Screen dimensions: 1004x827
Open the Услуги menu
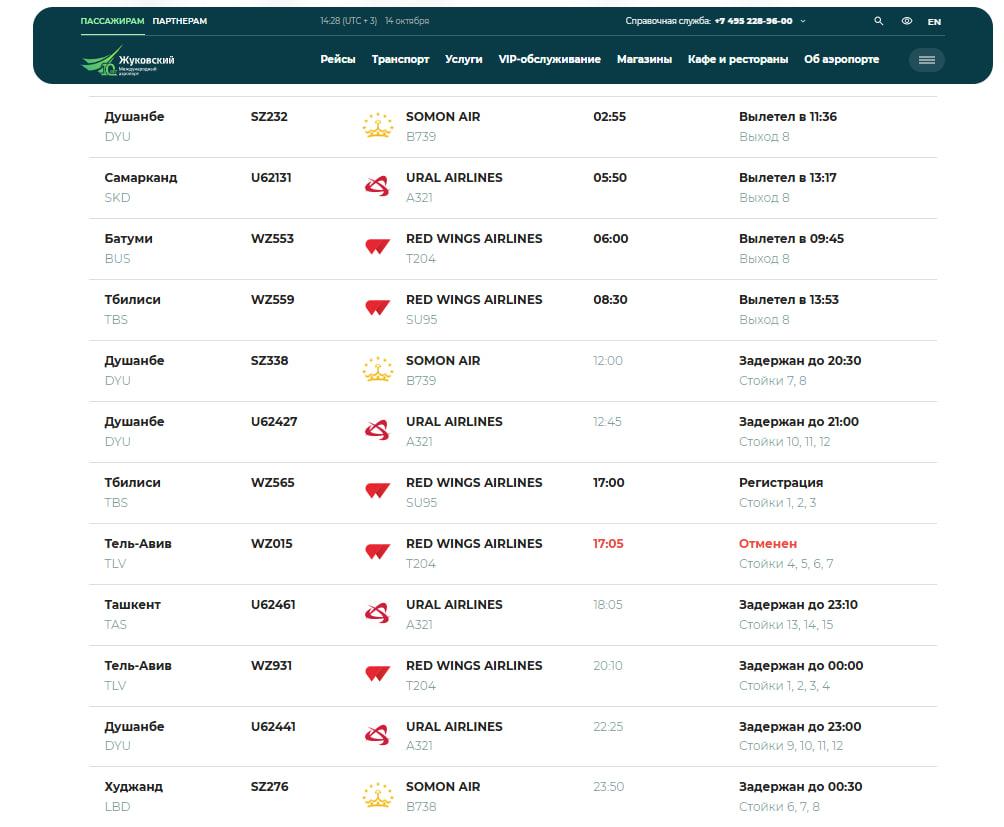464,59
